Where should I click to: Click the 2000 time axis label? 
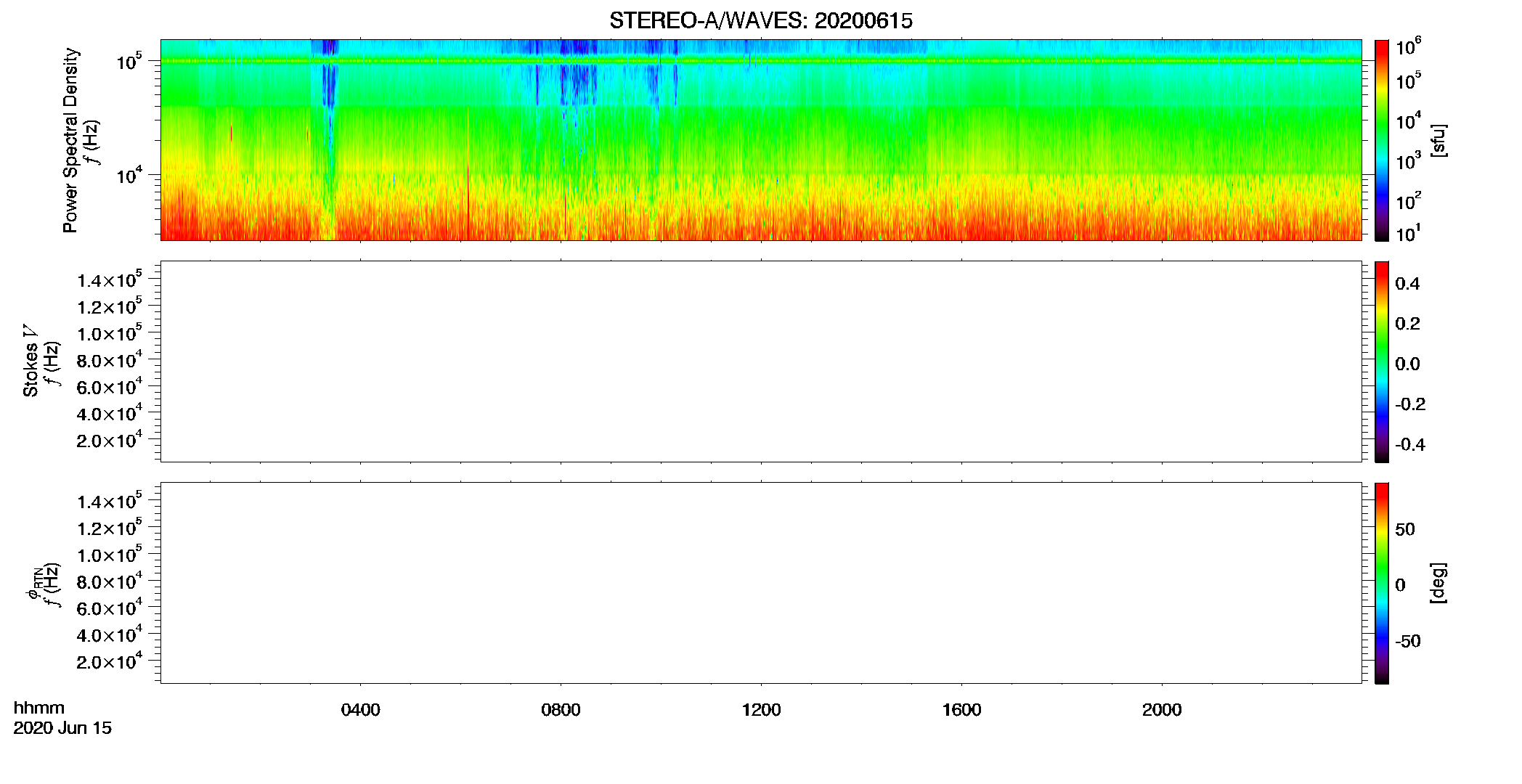click(1162, 710)
